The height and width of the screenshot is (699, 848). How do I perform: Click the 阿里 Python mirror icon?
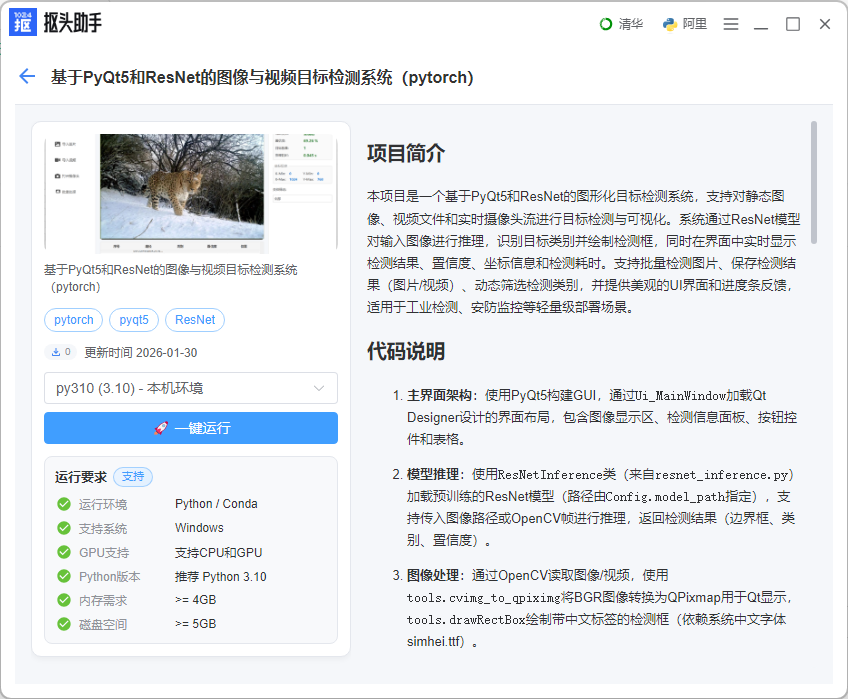(670, 24)
